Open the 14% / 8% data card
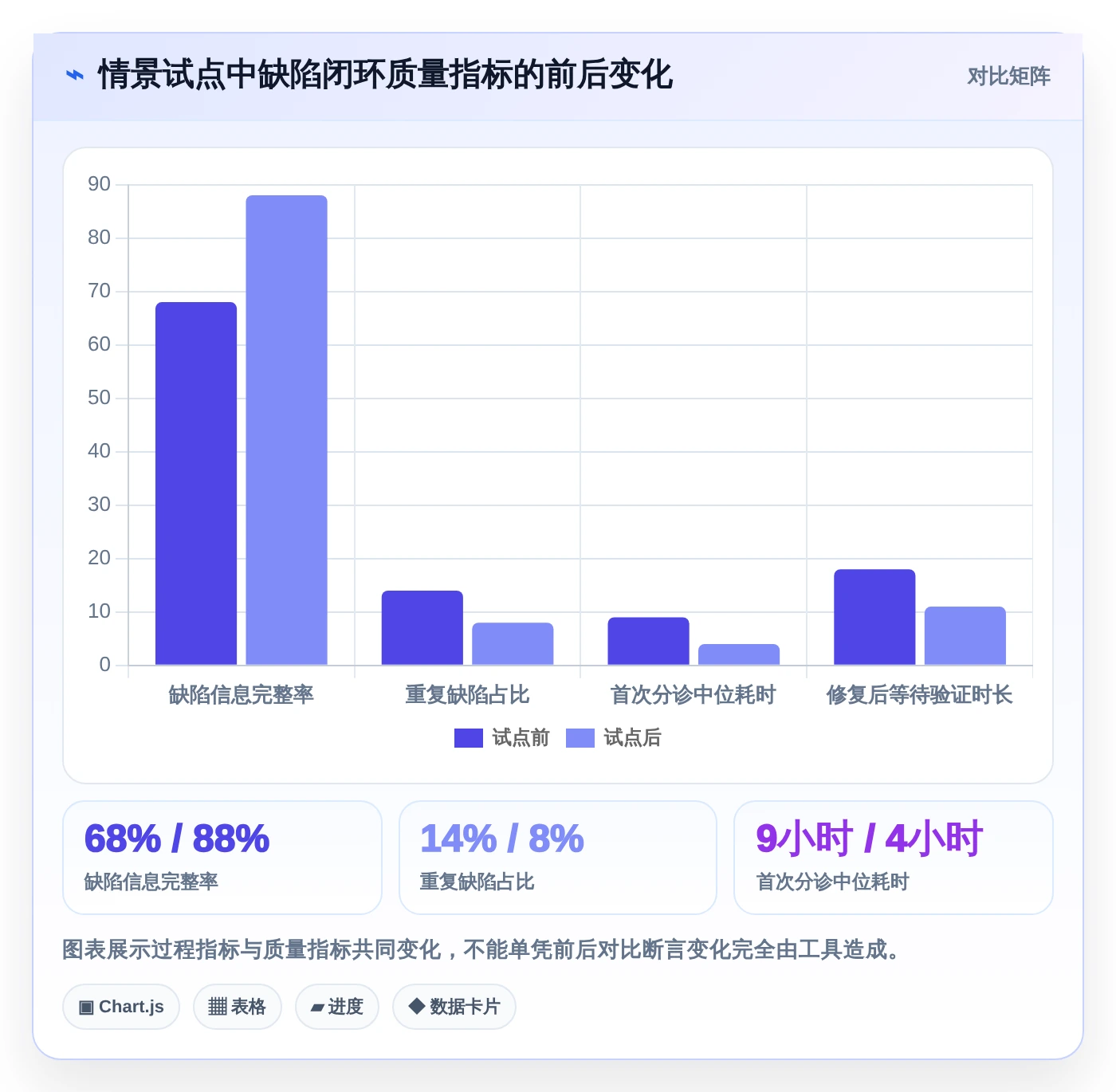This screenshot has width=1116, height=1092. [558, 858]
